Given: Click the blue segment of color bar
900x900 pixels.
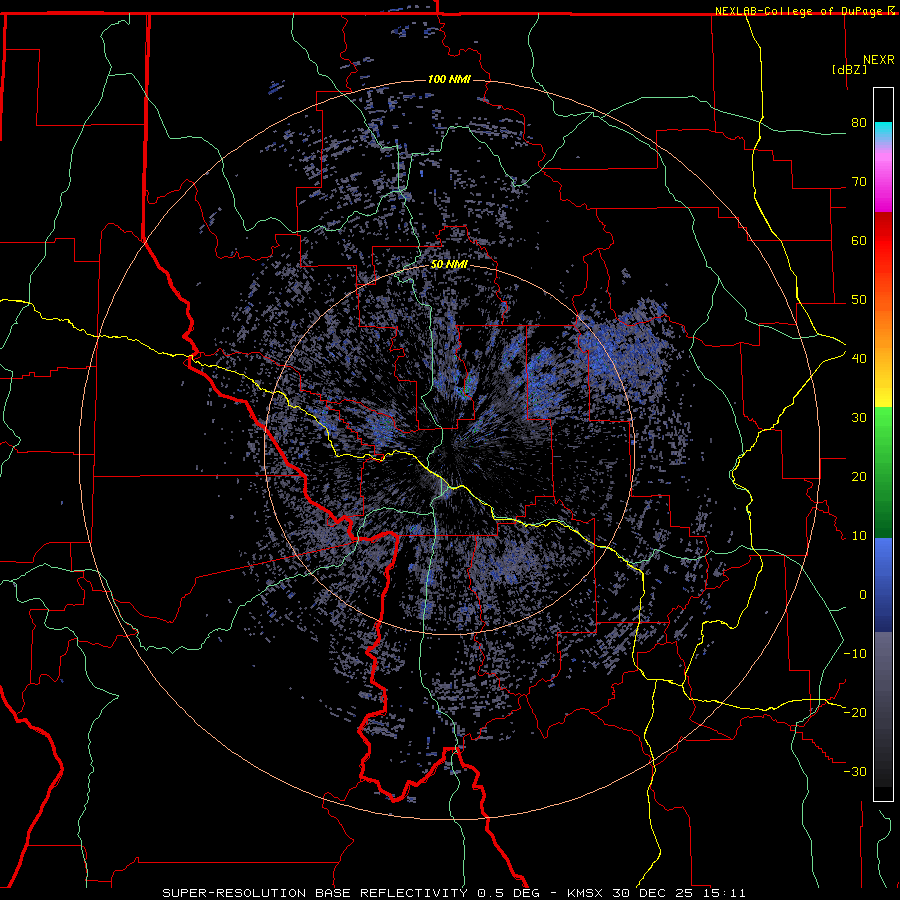Looking at the screenshot, I should (x=883, y=584).
